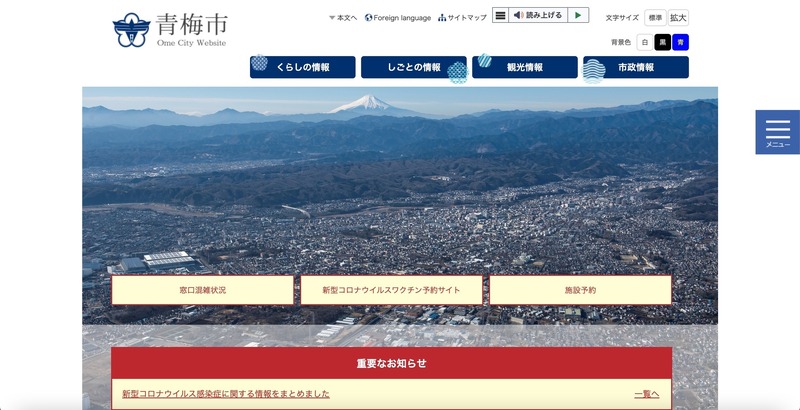Jump to 本文へ skip link

coord(343,18)
